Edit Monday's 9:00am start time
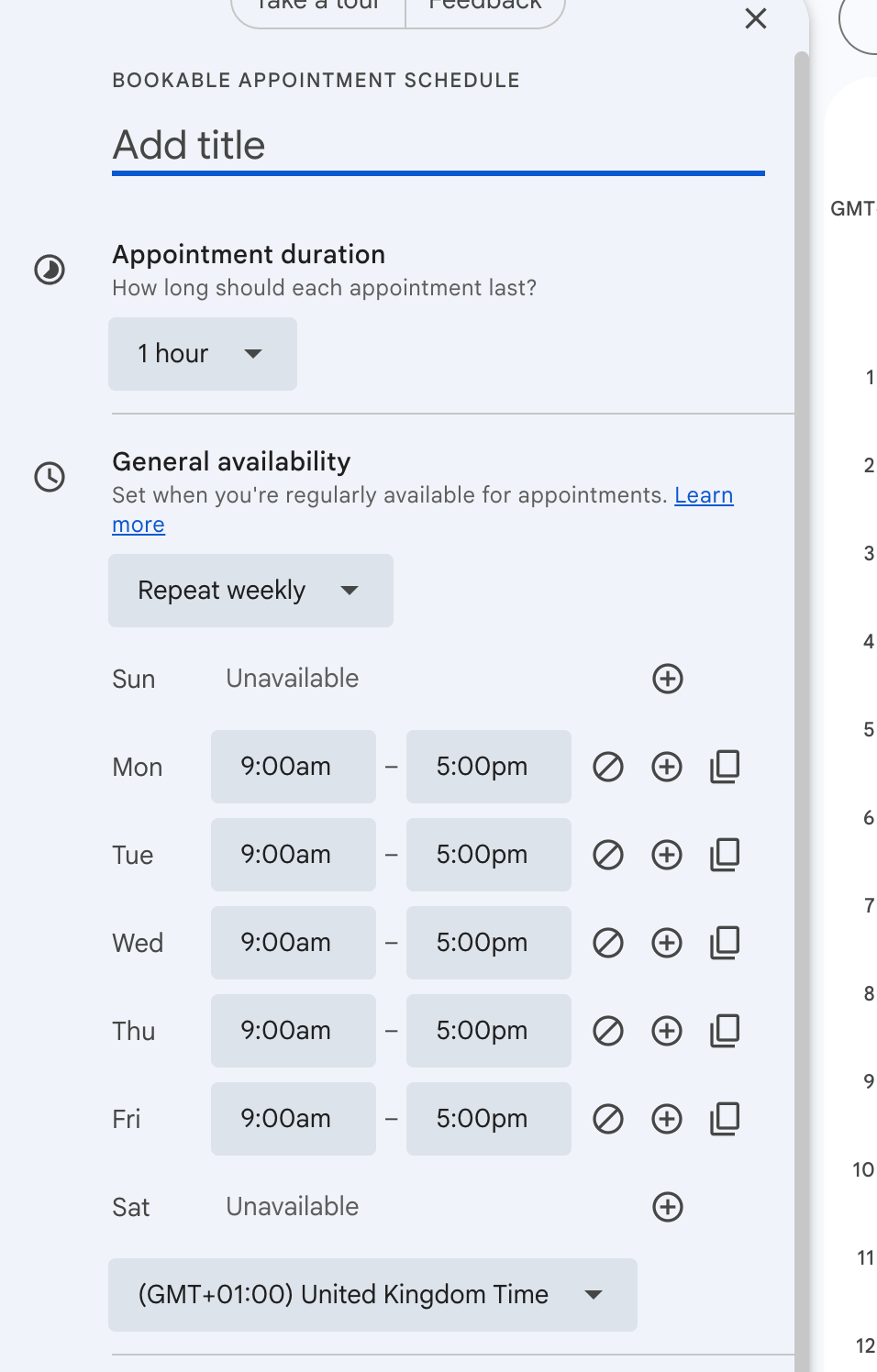This screenshot has height=1372, width=877. click(293, 767)
